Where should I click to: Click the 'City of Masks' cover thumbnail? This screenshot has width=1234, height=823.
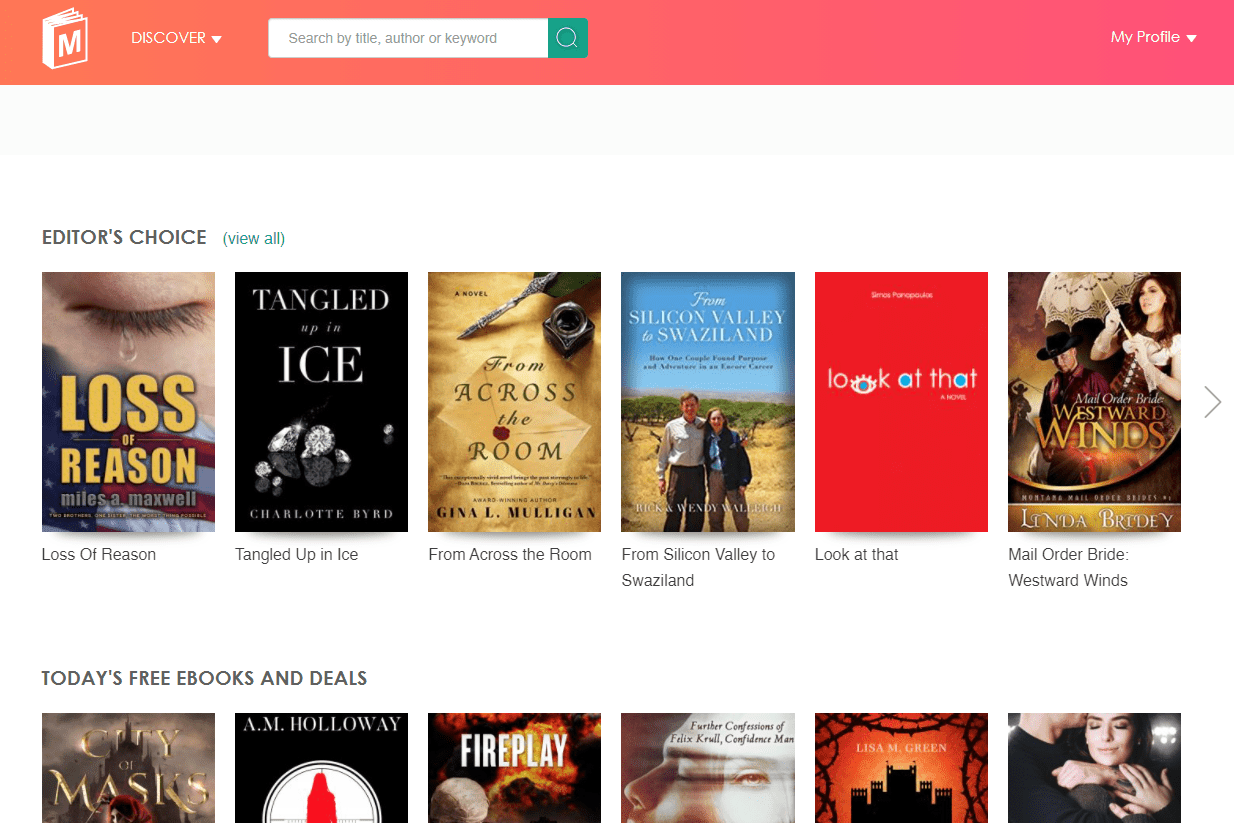click(x=128, y=768)
